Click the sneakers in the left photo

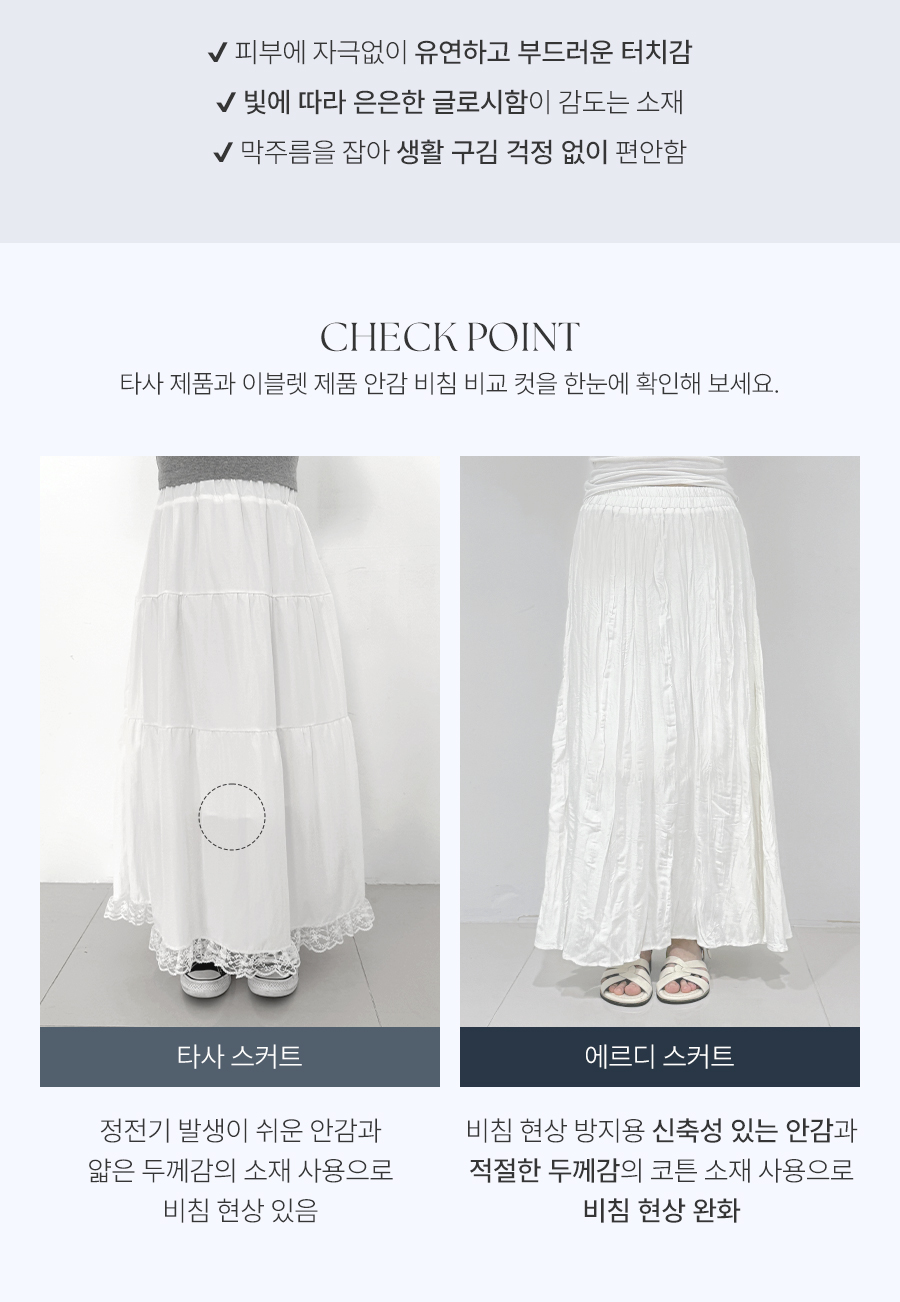pos(240,977)
